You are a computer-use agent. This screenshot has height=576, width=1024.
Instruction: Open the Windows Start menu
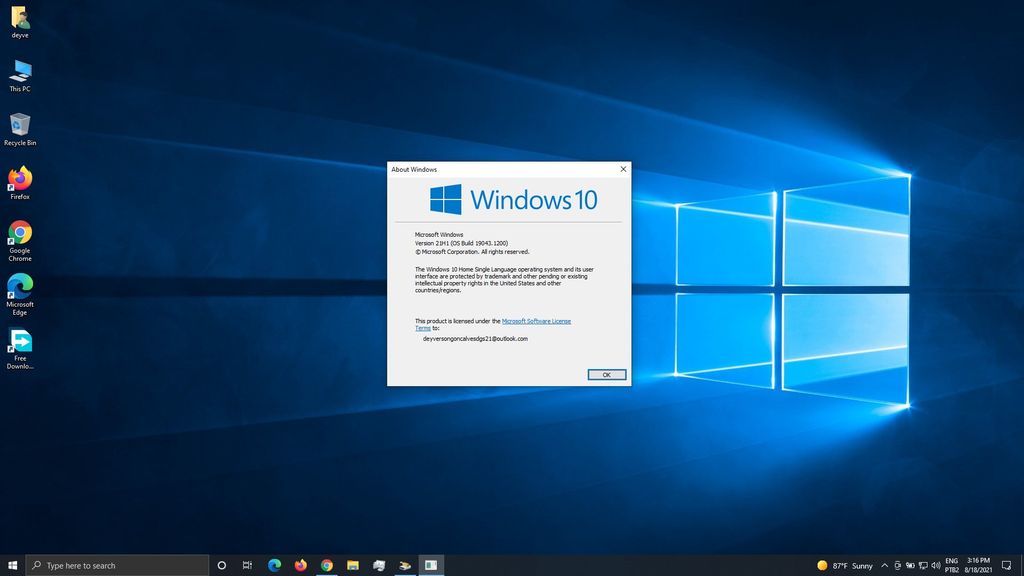point(12,565)
